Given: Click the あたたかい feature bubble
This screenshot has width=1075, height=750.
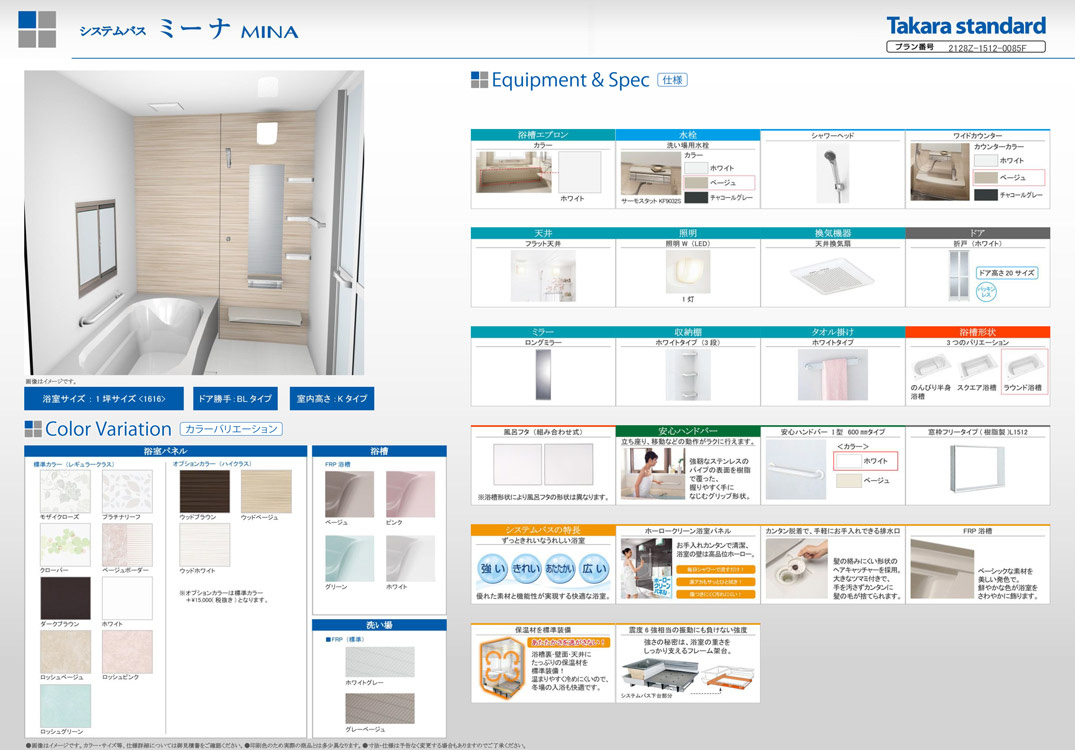Looking at the screenshot, I should point(560,568).
